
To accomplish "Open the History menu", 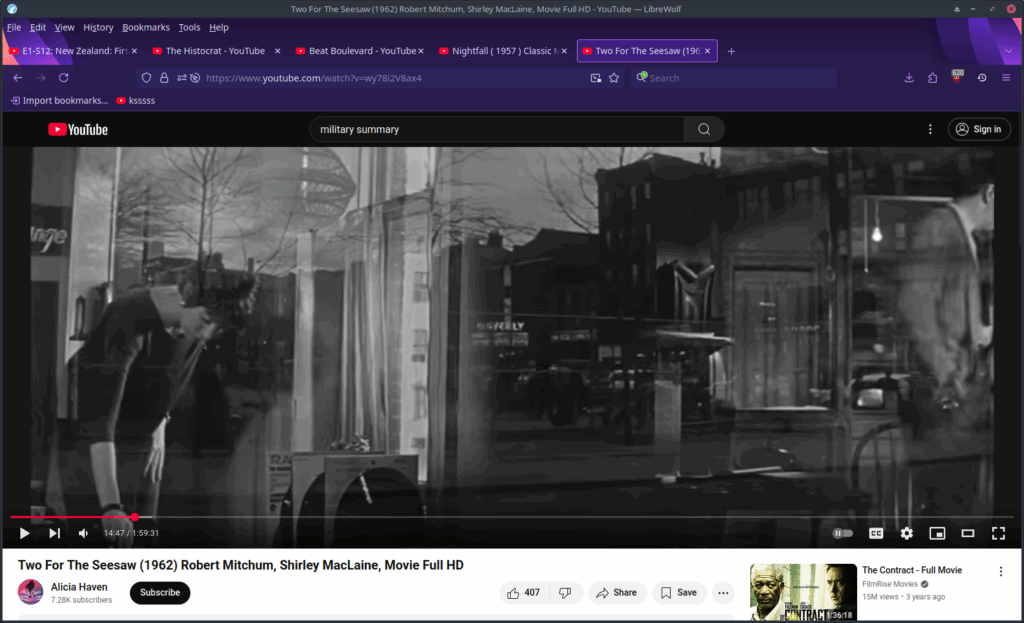I will tap(98, 27).
